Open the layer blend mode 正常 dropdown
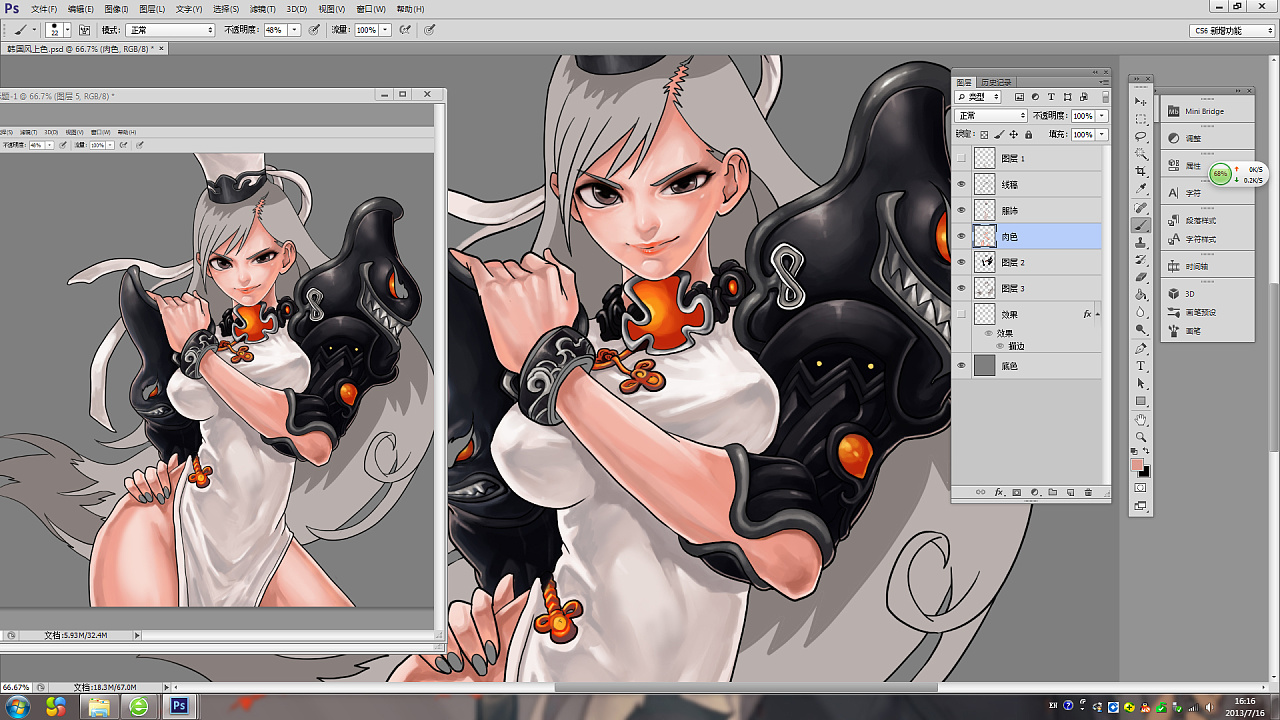This screenshot has height=720, width=1280. coord(991,116)
